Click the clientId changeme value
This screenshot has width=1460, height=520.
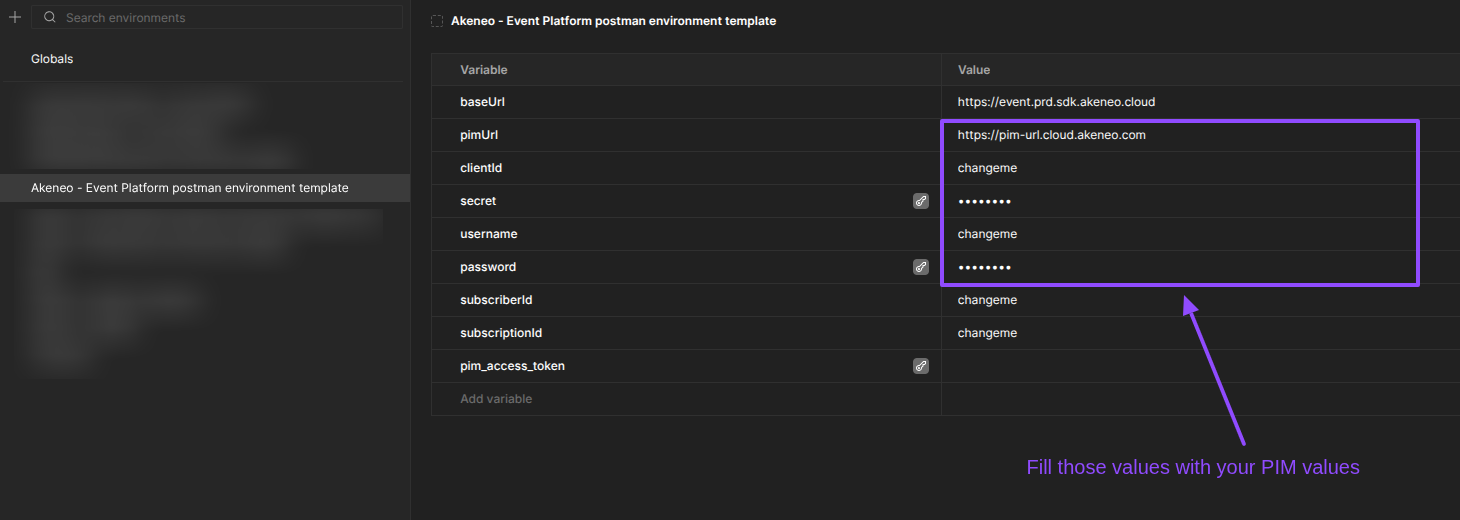(987, 168)
